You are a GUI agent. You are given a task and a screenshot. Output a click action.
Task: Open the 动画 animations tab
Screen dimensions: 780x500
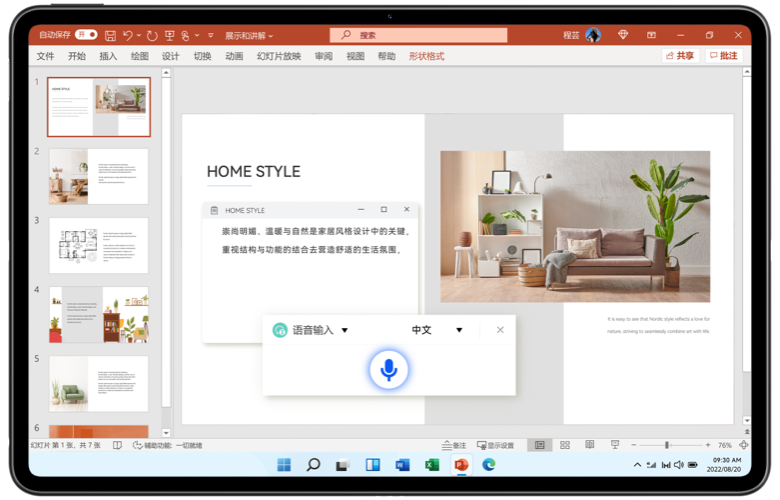[x=234, y=56]
